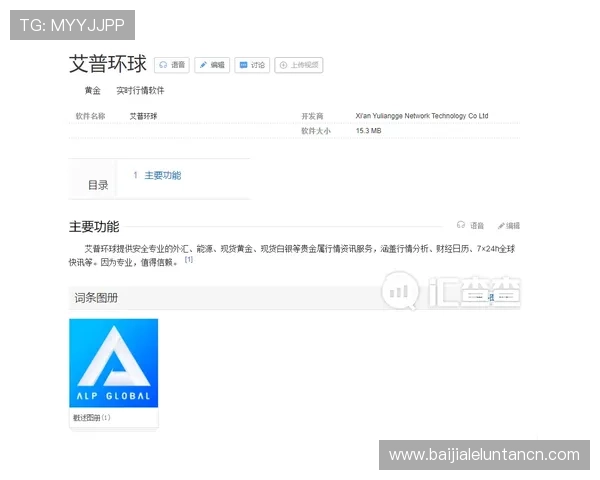The image size is (600, 480).
Task: Click the 词条图册 section header
Action: pyautogui.click(x=96, y=298)
